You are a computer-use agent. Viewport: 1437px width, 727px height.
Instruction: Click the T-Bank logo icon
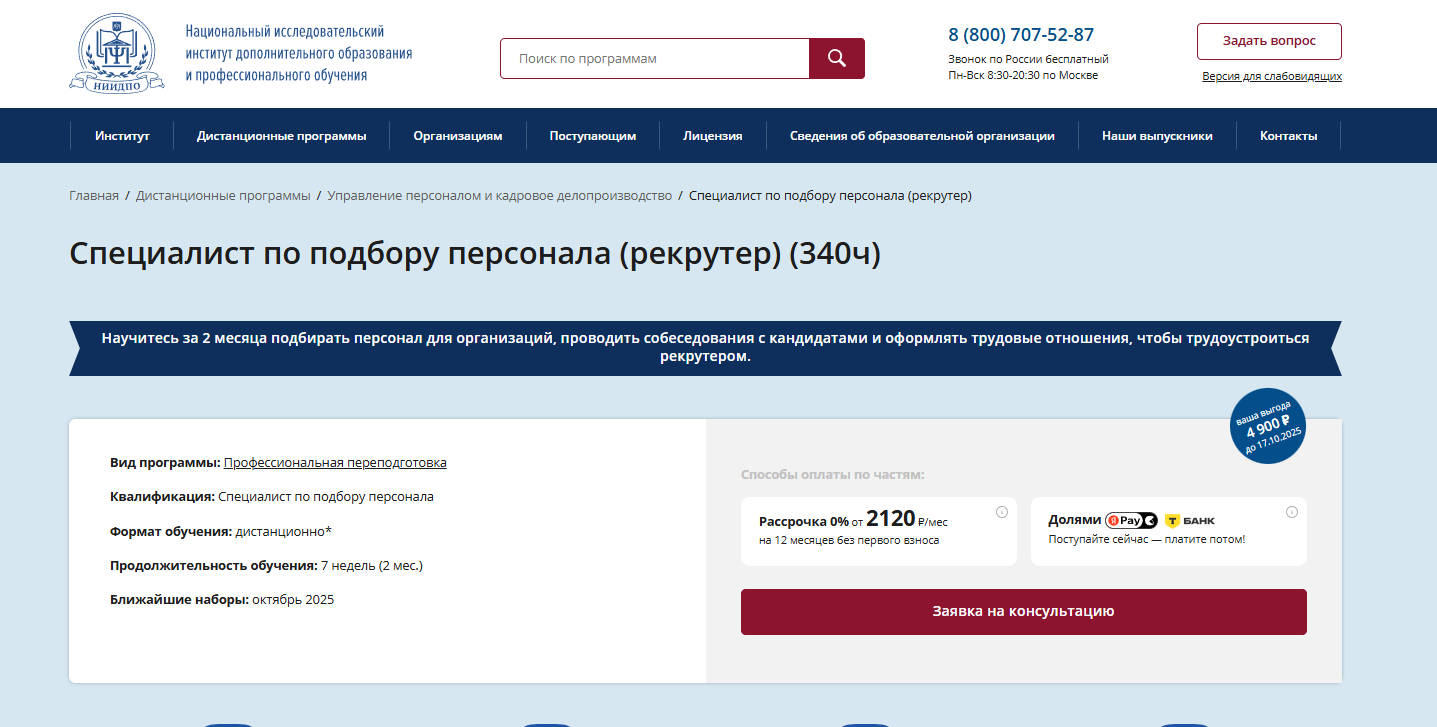(1173, 521)
